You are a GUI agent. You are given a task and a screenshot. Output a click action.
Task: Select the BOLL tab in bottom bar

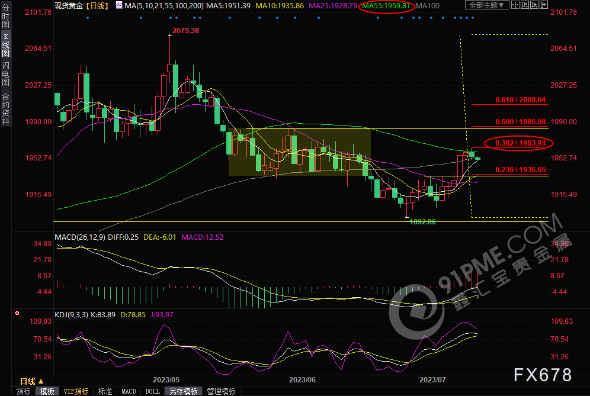click(152, 391)
